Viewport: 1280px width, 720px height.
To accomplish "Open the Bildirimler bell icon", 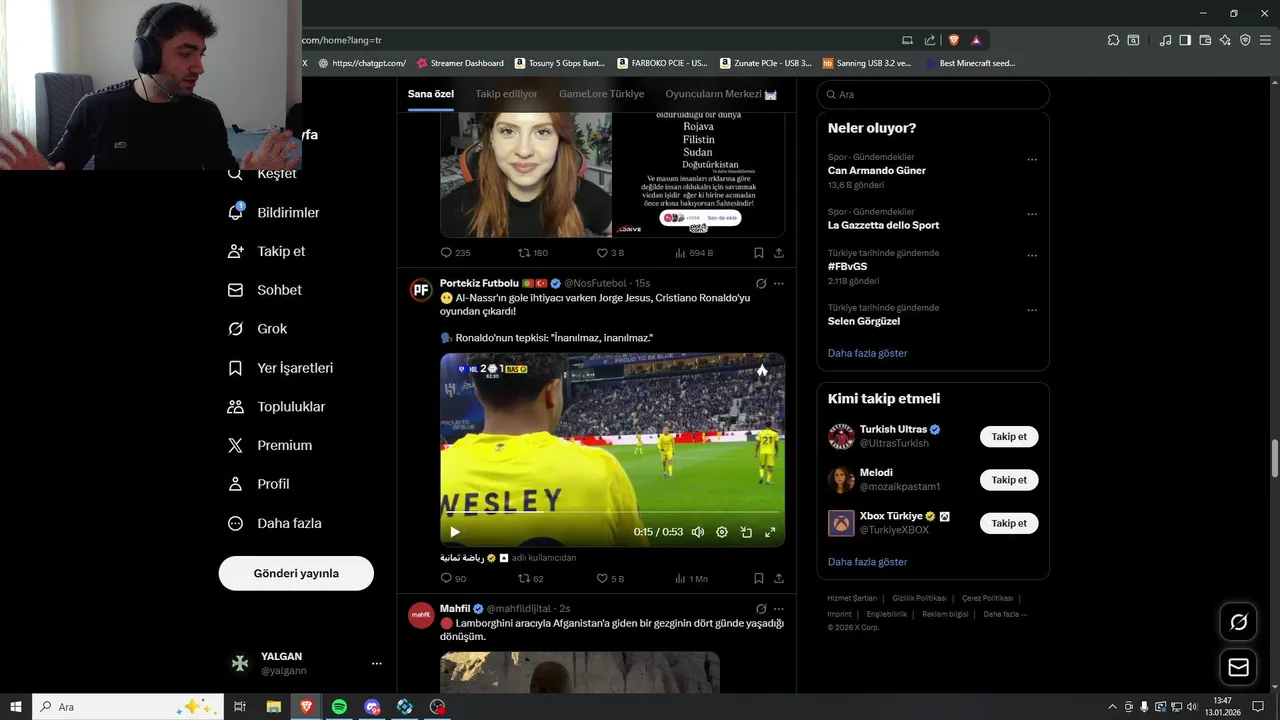I will [236, 212].
